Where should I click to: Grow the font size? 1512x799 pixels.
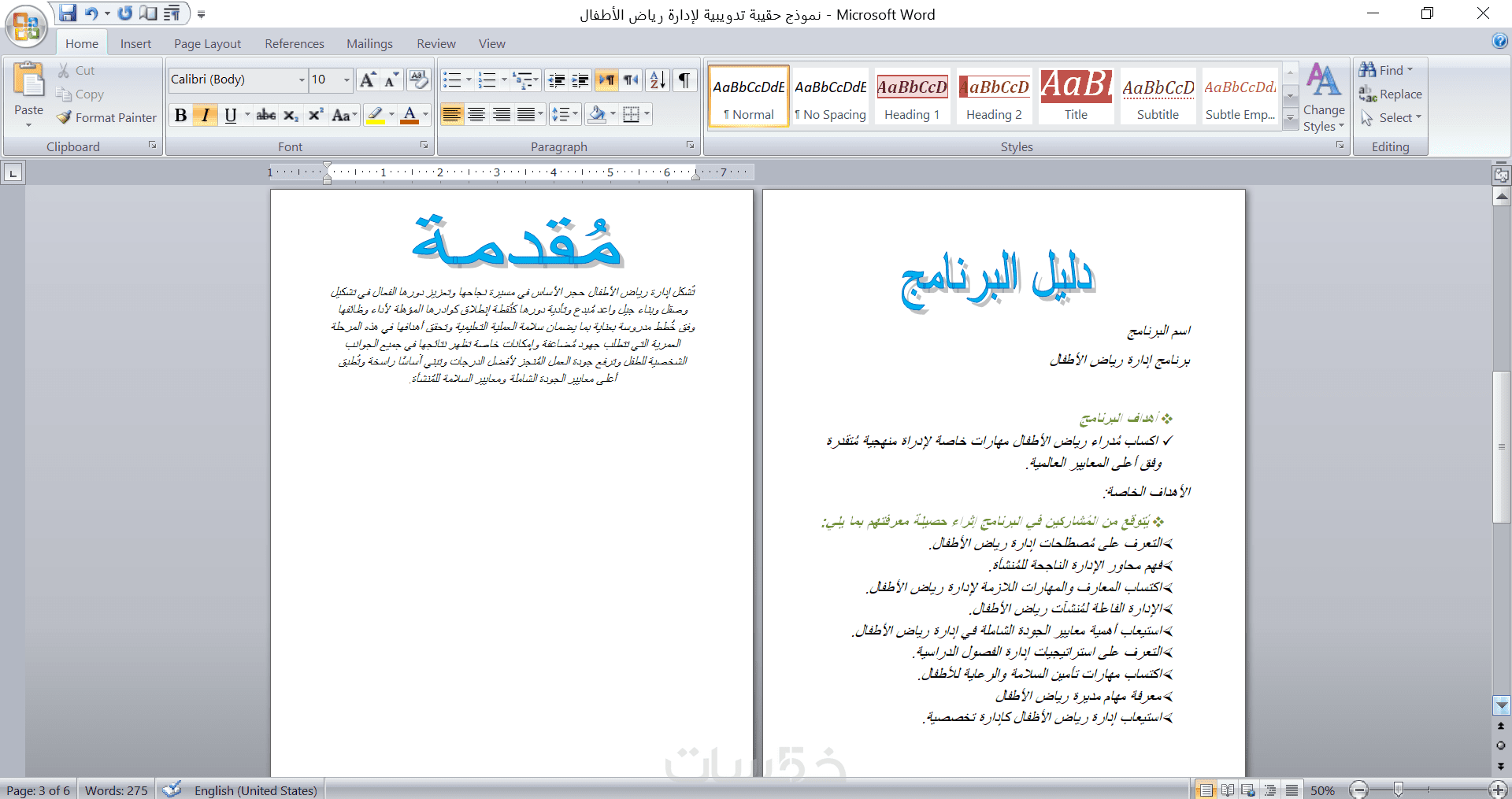coord(367,80)
